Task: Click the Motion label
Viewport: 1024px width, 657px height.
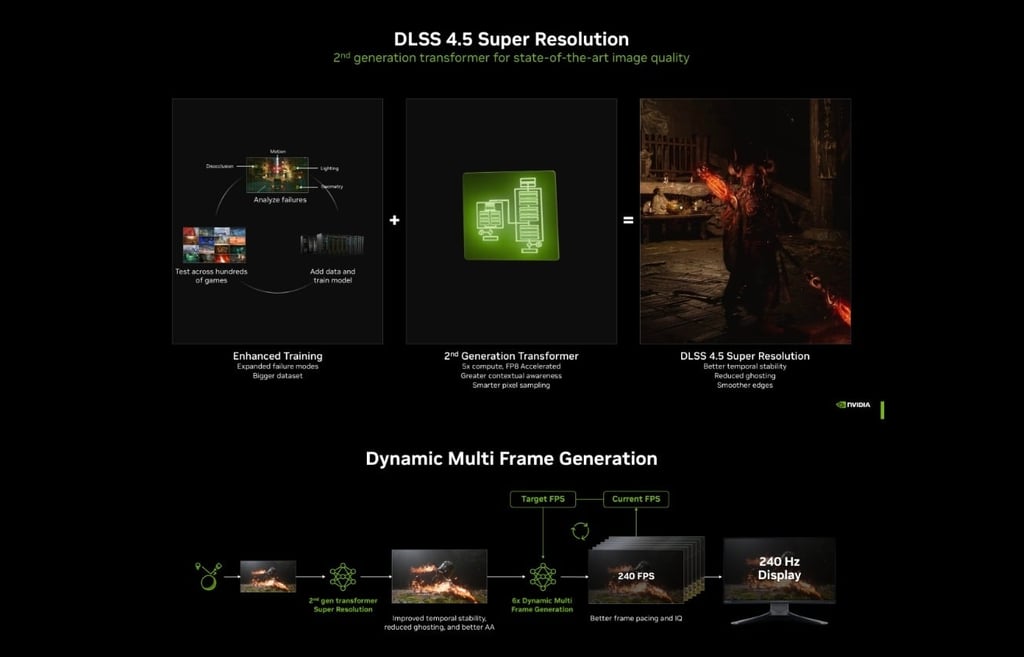Action: coord(278,152)
